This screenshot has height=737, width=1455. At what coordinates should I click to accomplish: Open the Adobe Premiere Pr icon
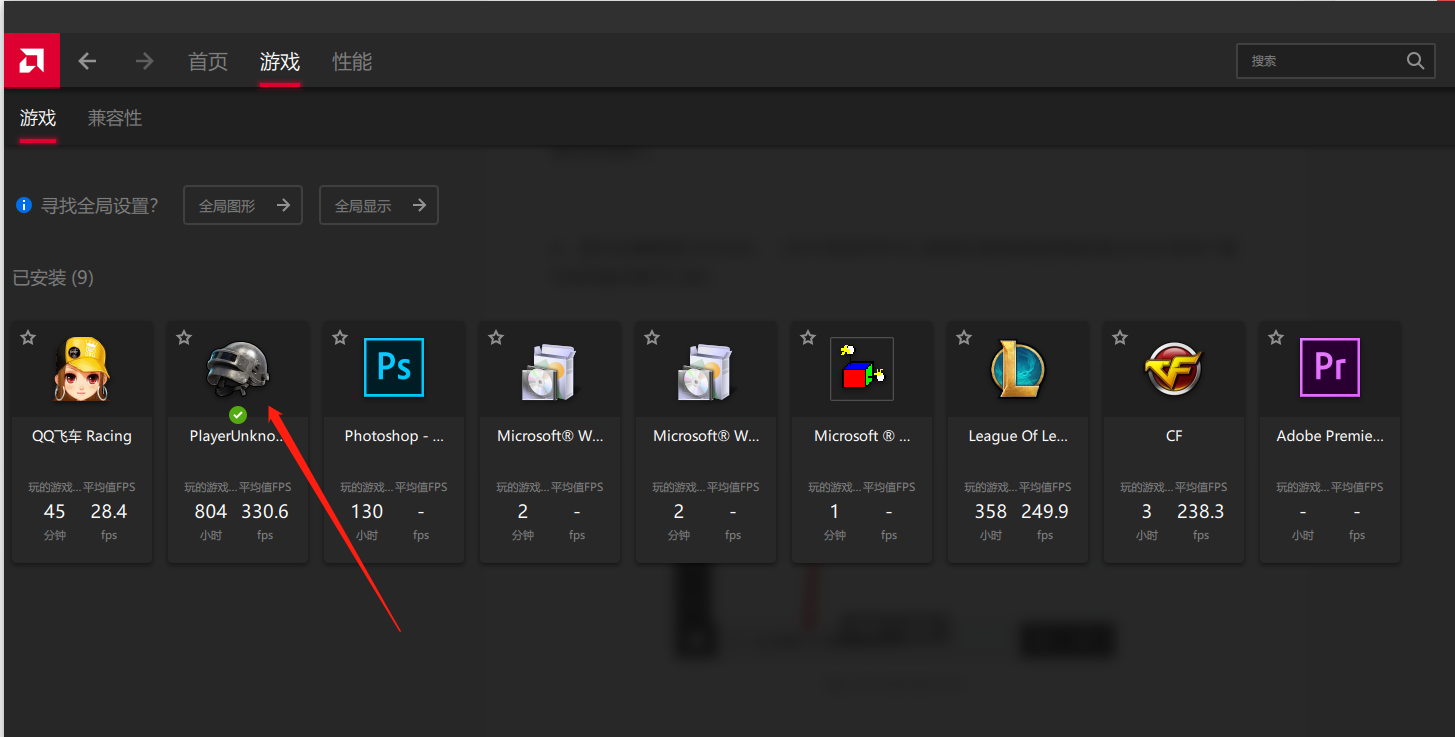[x=1330, y=368]
